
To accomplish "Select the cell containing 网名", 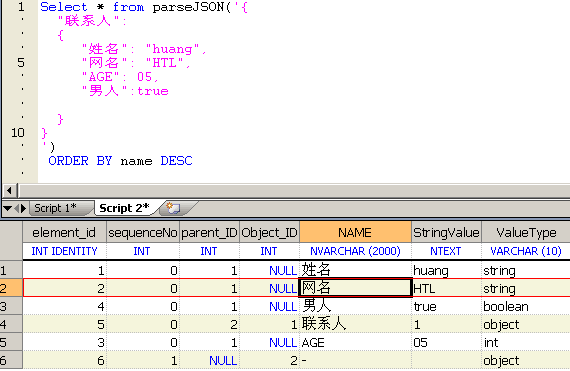I will click(x=355, y=288).
